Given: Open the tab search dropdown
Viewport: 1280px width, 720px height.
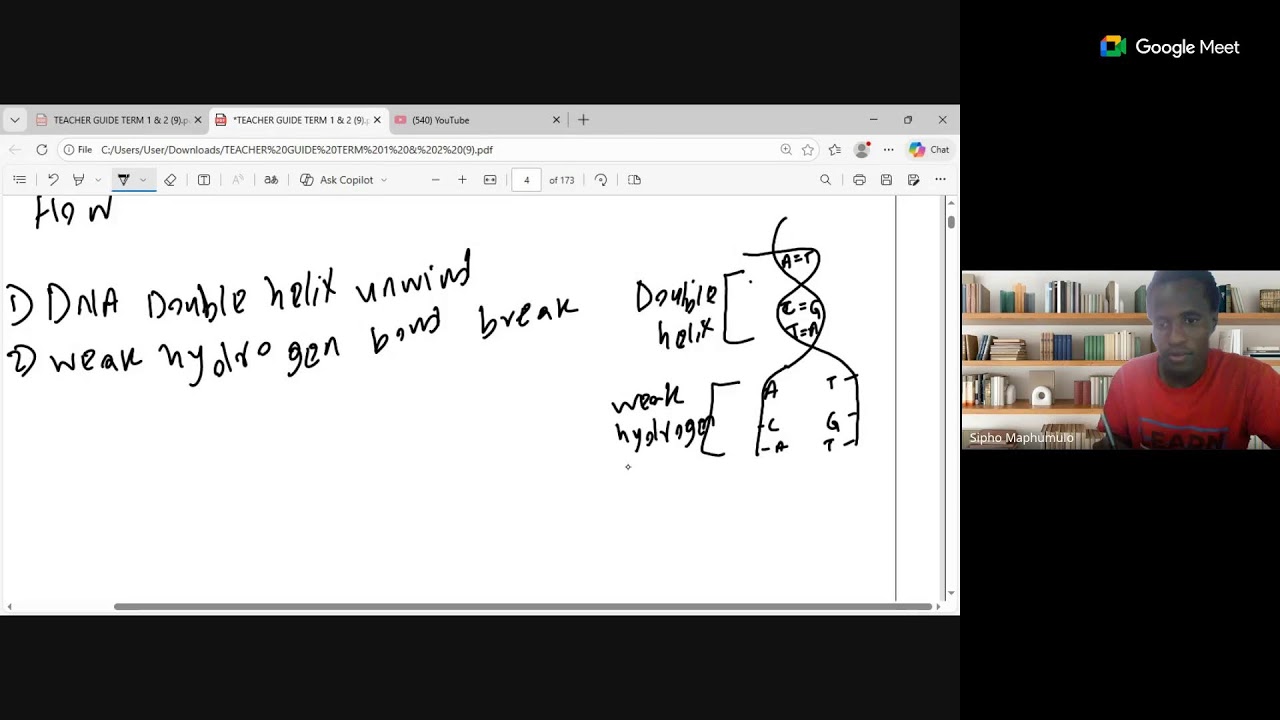Looking at the screenshot, I should click(x=14, y=120).
